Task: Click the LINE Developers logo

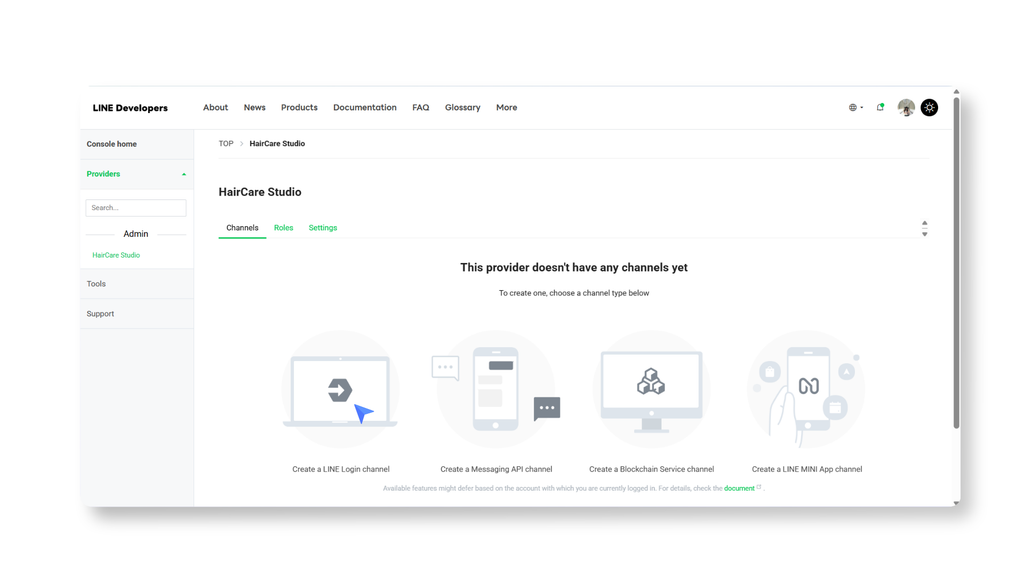Action: [130, 108]
